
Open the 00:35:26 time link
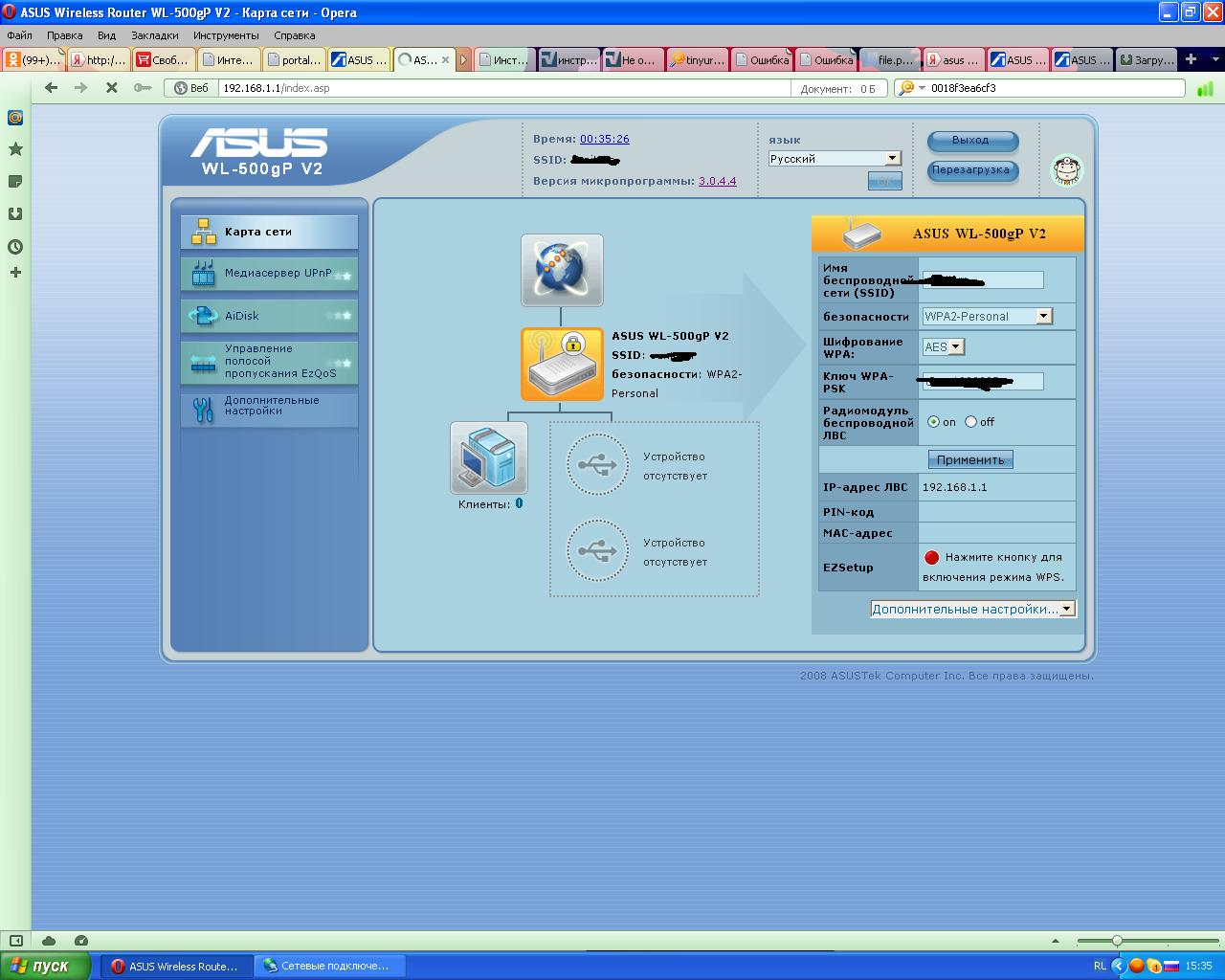coord(604,139)
